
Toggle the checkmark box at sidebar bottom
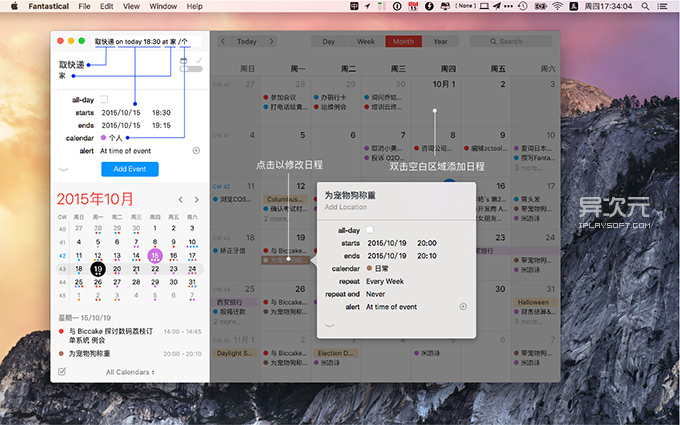tap(62, 371)
